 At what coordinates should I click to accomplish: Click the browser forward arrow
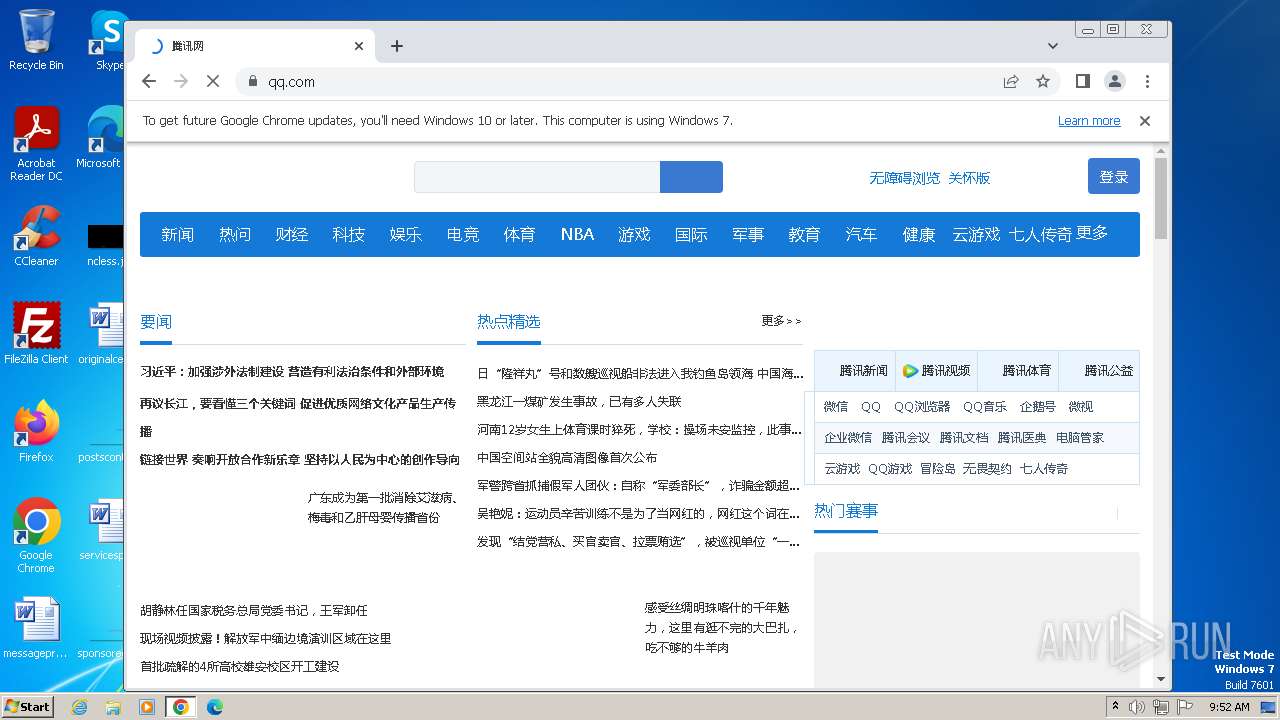click(x=181, y=82)
